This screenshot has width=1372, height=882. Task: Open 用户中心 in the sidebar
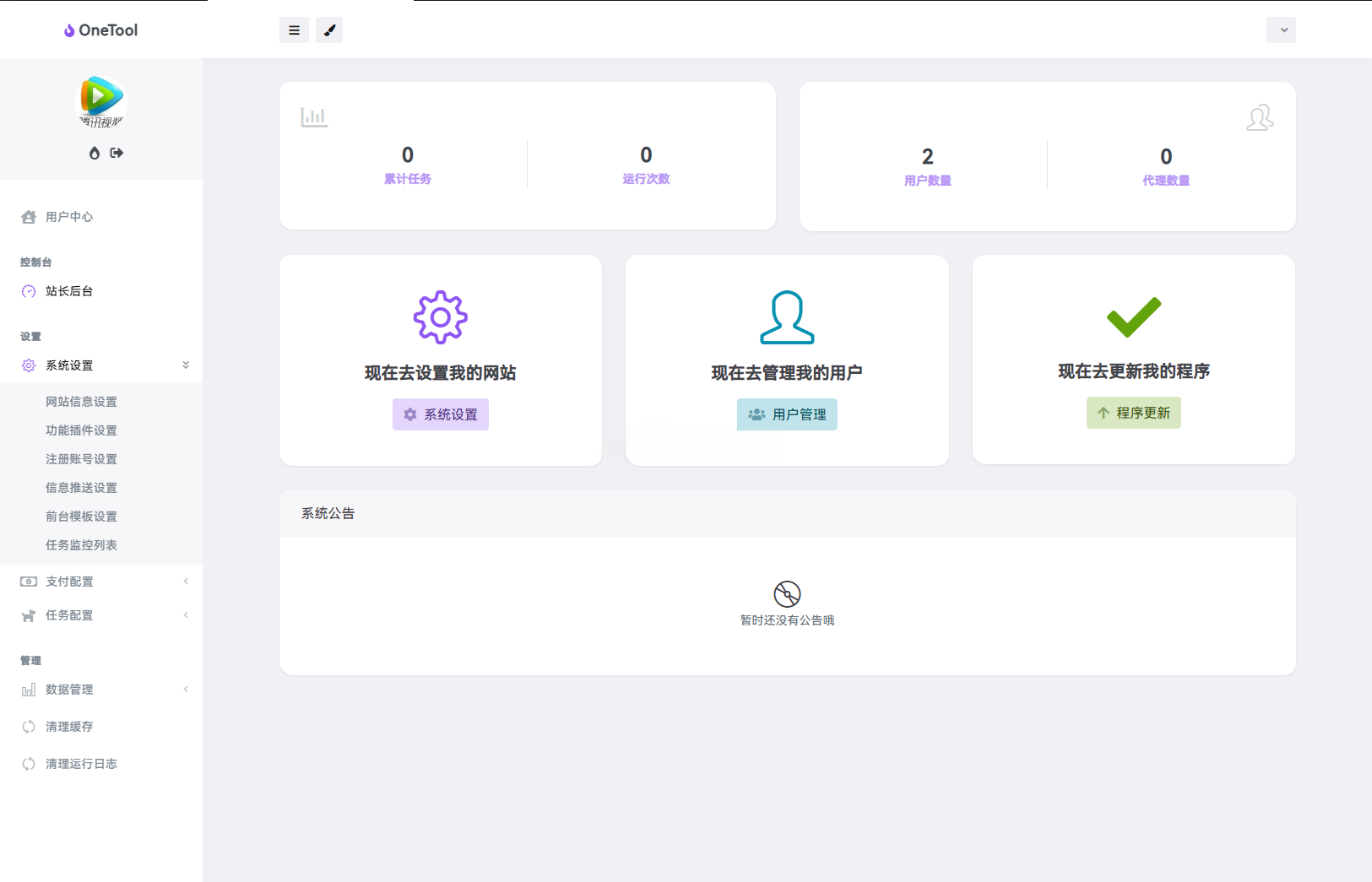coord(68,217)
